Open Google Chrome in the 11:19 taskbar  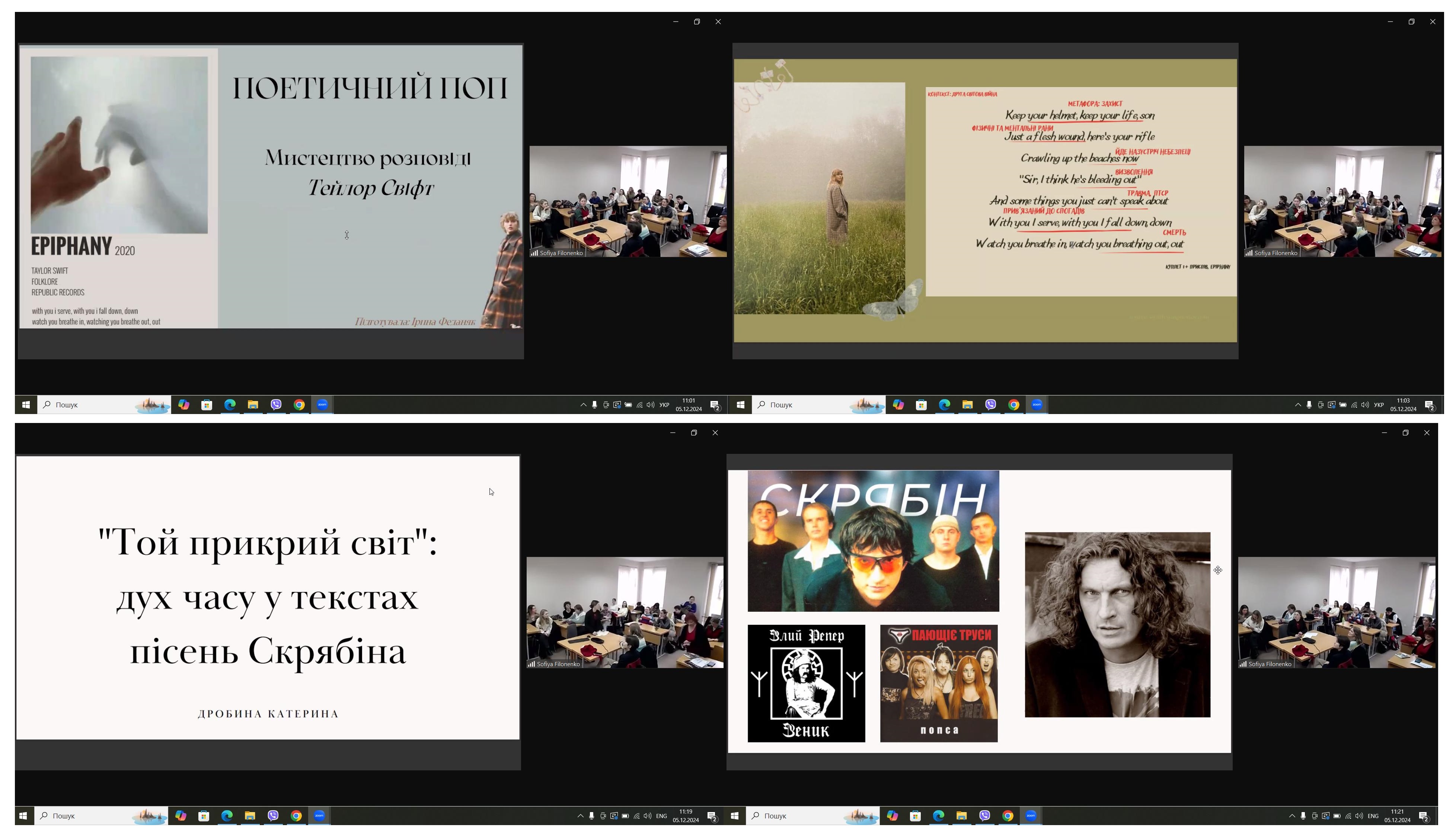pos(296,816)
